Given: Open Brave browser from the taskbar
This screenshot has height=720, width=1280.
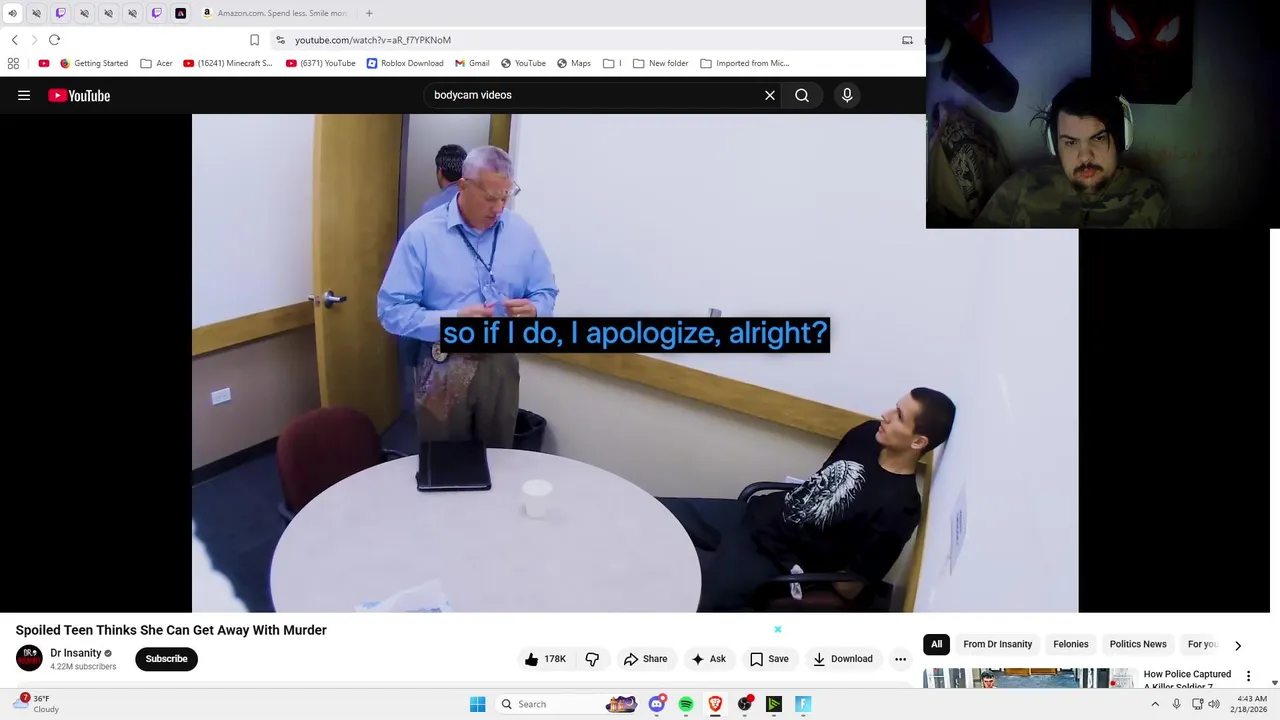Looking at the screenshot, I should [715, 704].
